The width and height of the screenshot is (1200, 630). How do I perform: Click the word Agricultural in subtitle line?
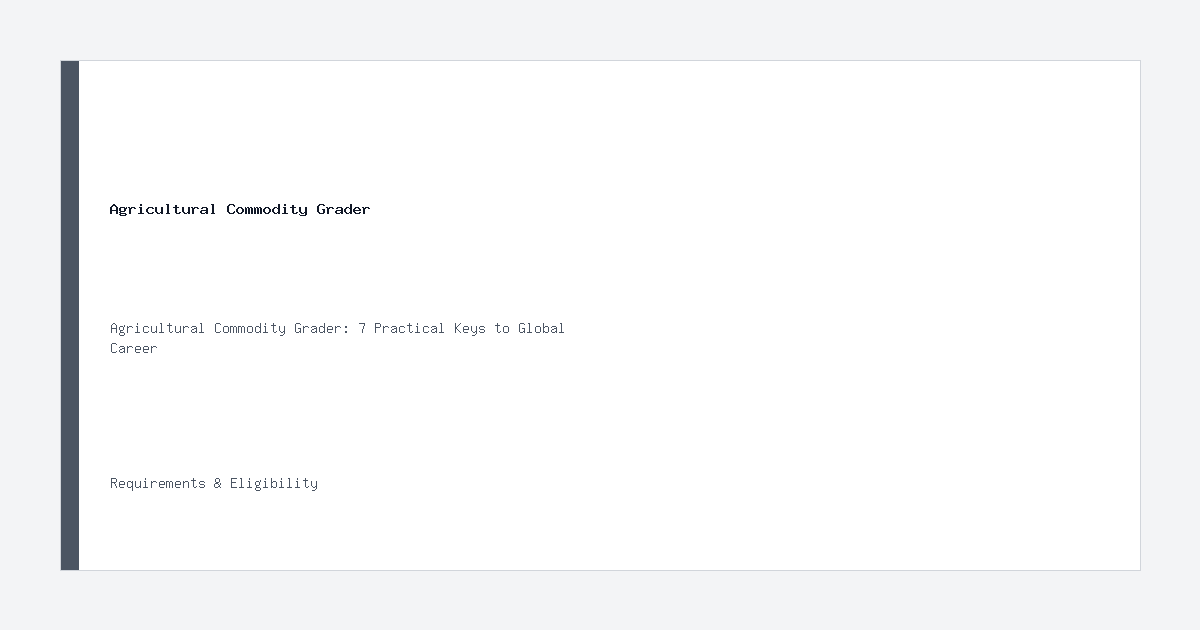(158, 328)
